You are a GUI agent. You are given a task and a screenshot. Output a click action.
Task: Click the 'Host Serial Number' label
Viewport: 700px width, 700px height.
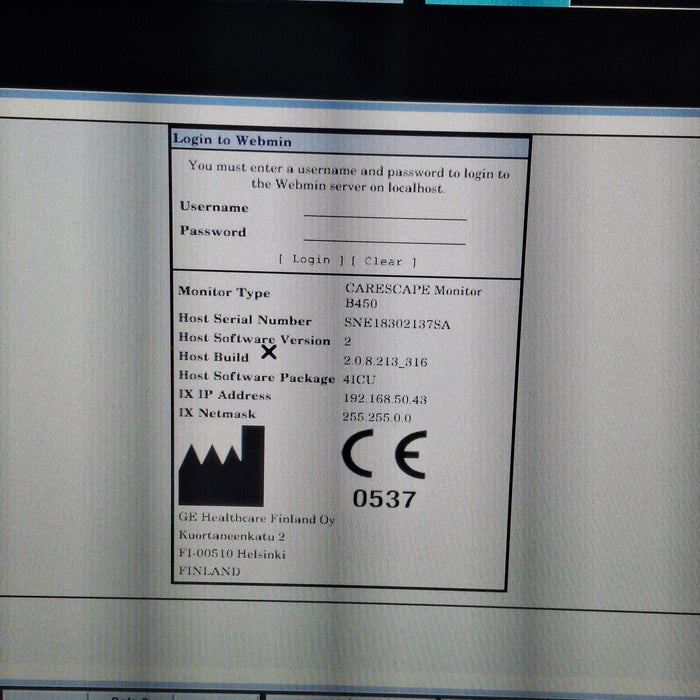(245, 320)
